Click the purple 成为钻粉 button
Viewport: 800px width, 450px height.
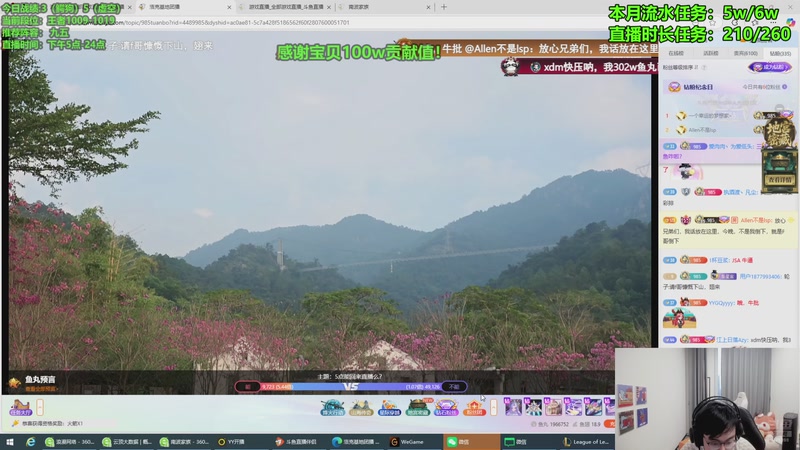770,67
